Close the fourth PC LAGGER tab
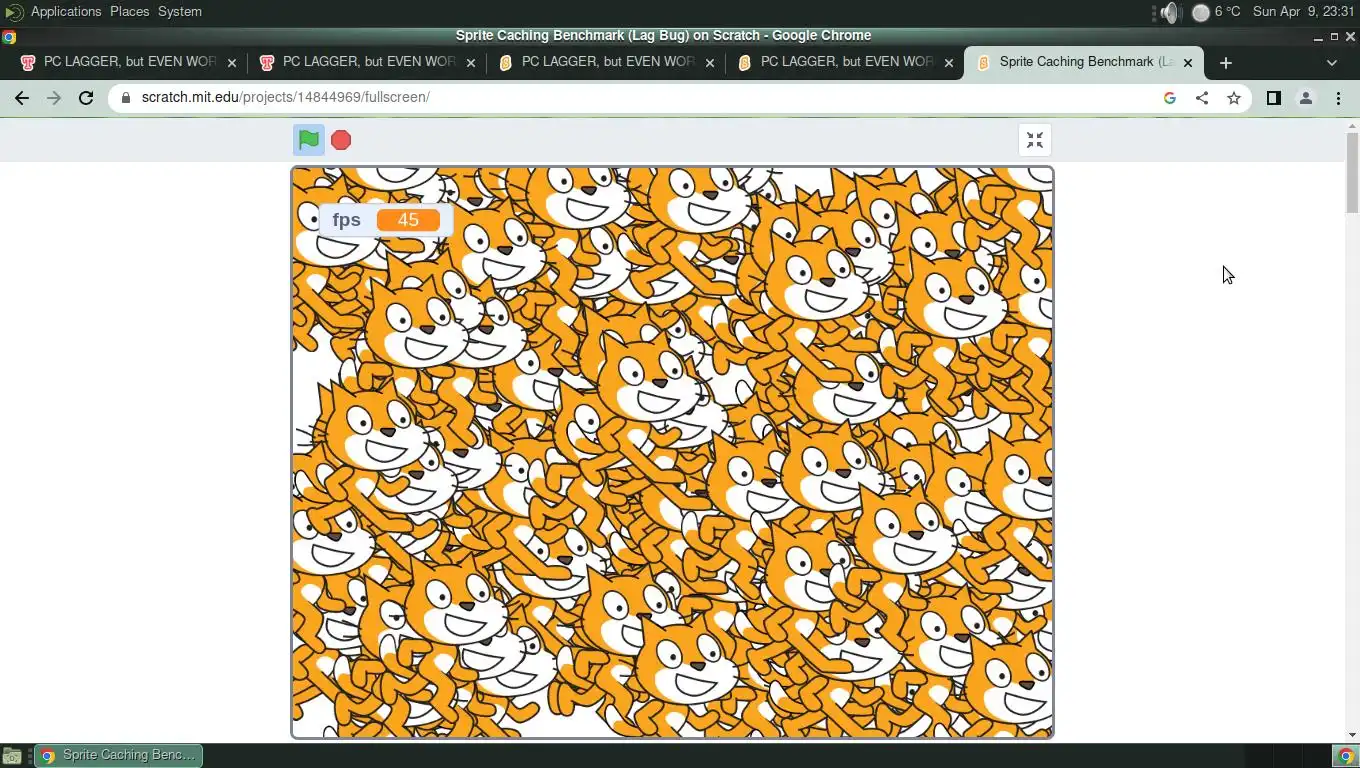1360x768 pixels. point(949,62)
